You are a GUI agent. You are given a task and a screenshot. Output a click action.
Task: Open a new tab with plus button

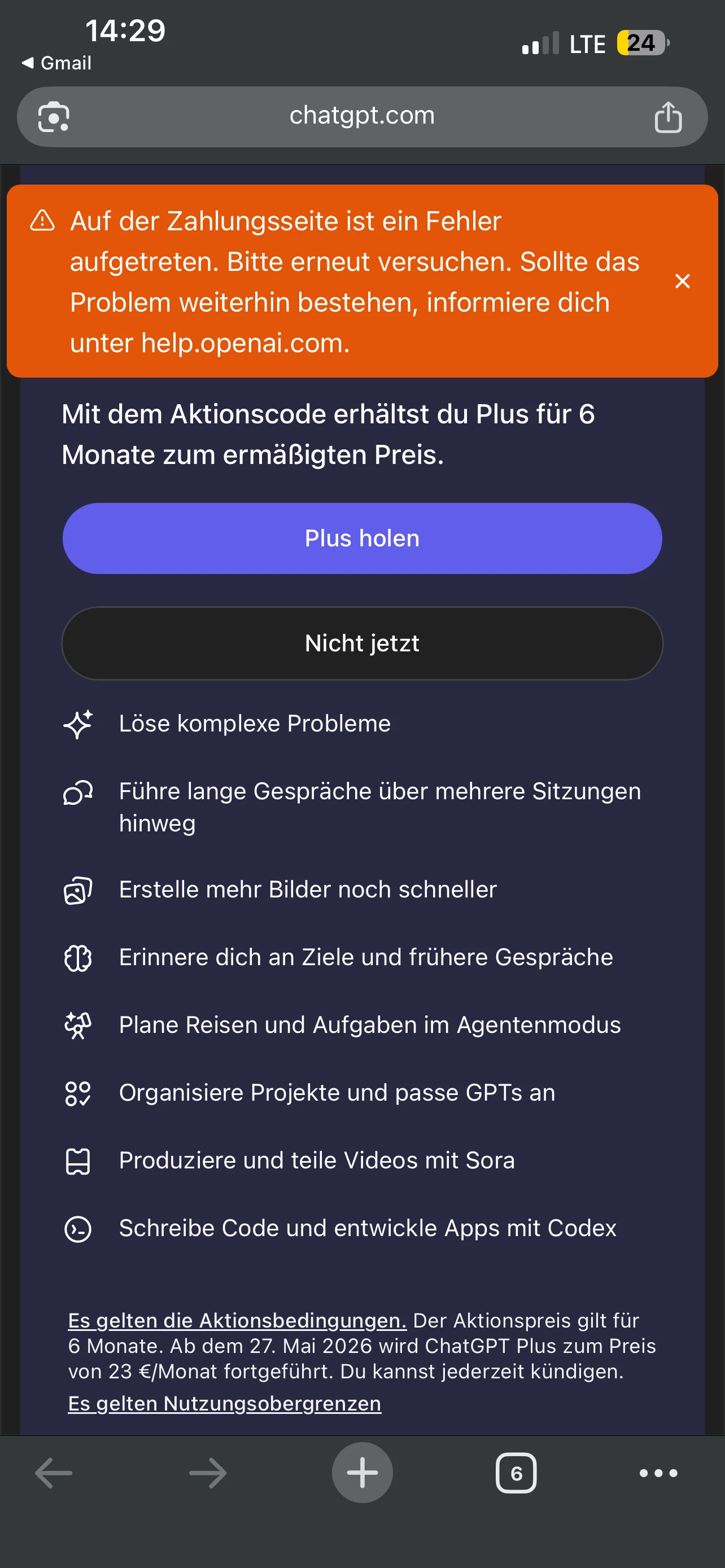(362, 1473)
